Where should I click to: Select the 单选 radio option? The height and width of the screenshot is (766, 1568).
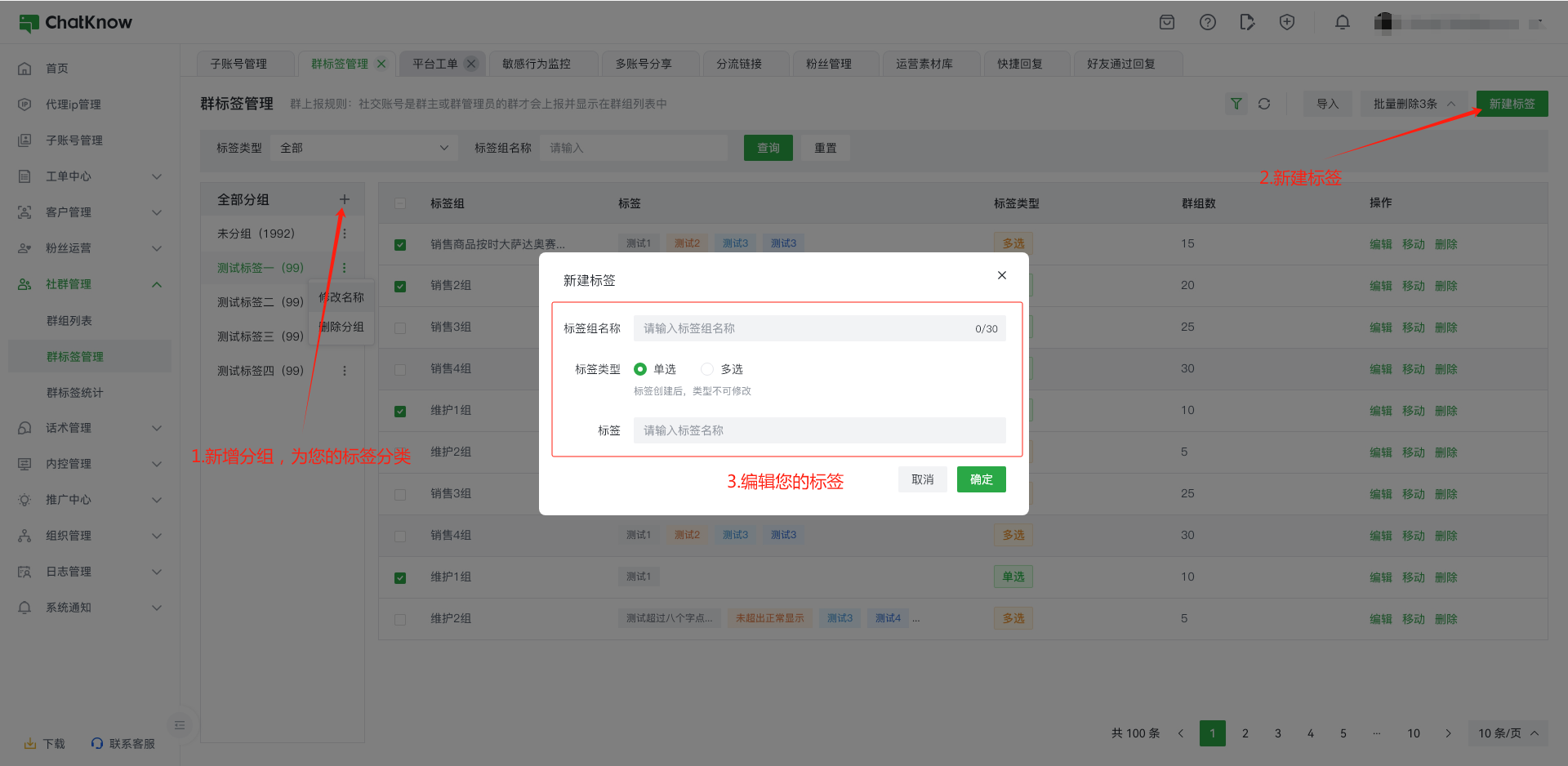640,369
